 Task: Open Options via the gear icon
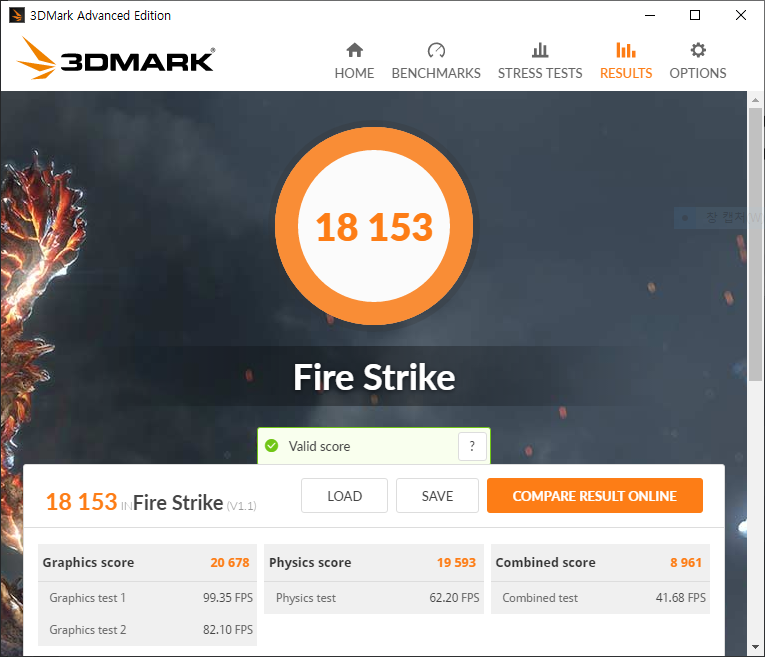698,50
